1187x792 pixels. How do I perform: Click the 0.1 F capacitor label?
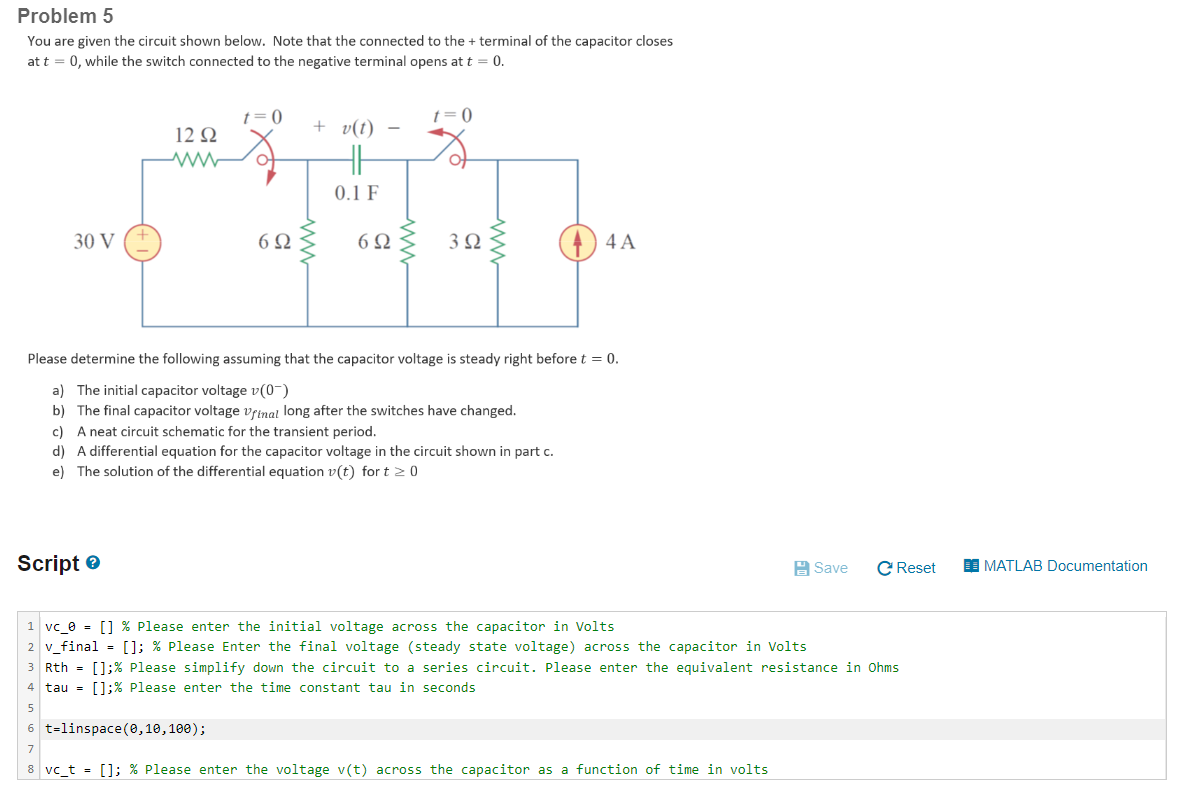coord(357,193)
